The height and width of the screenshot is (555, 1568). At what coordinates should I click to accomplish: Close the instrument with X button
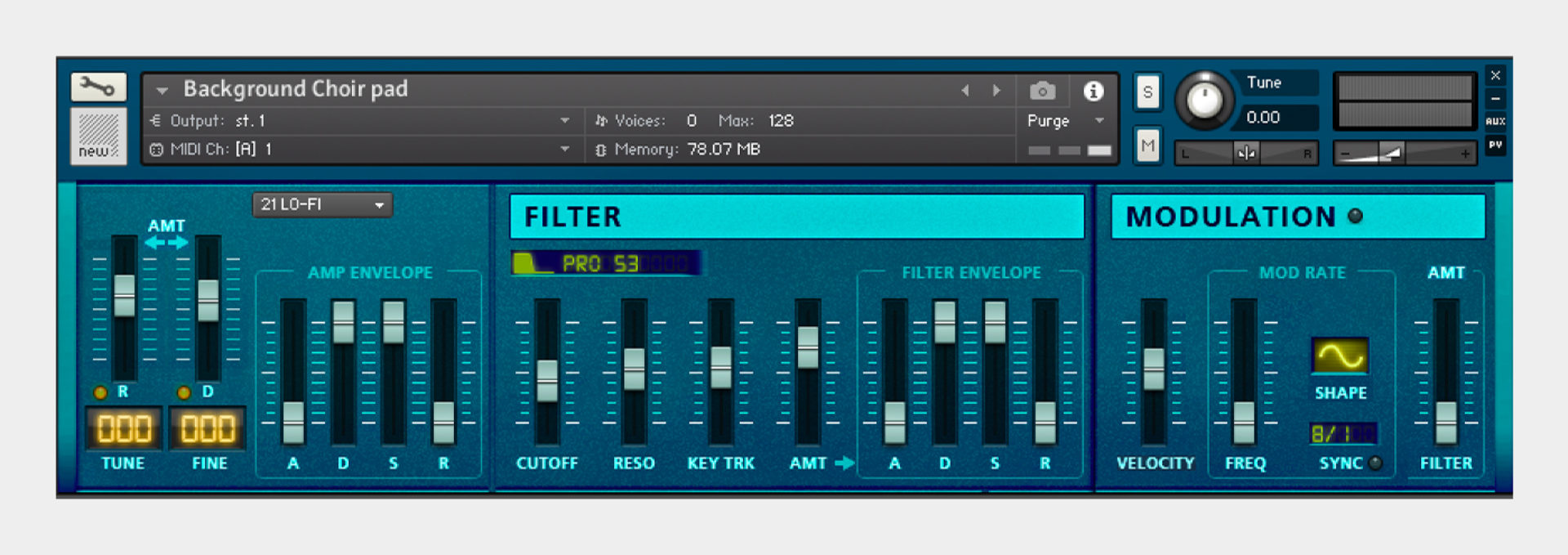(1495, 75)
